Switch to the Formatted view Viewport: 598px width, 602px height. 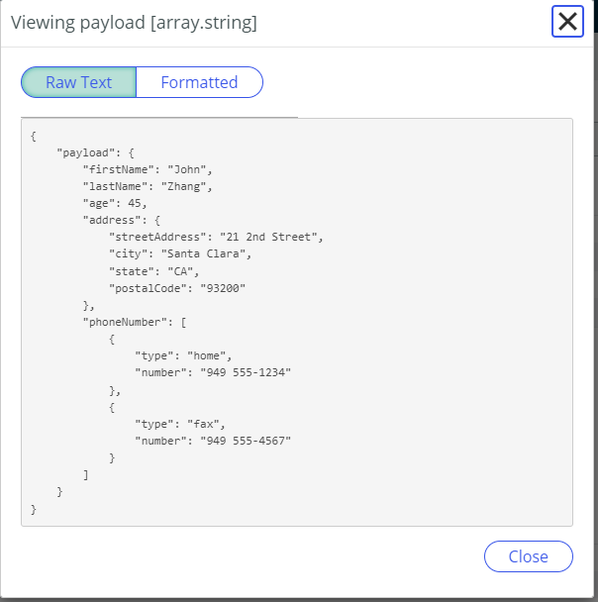199,82
